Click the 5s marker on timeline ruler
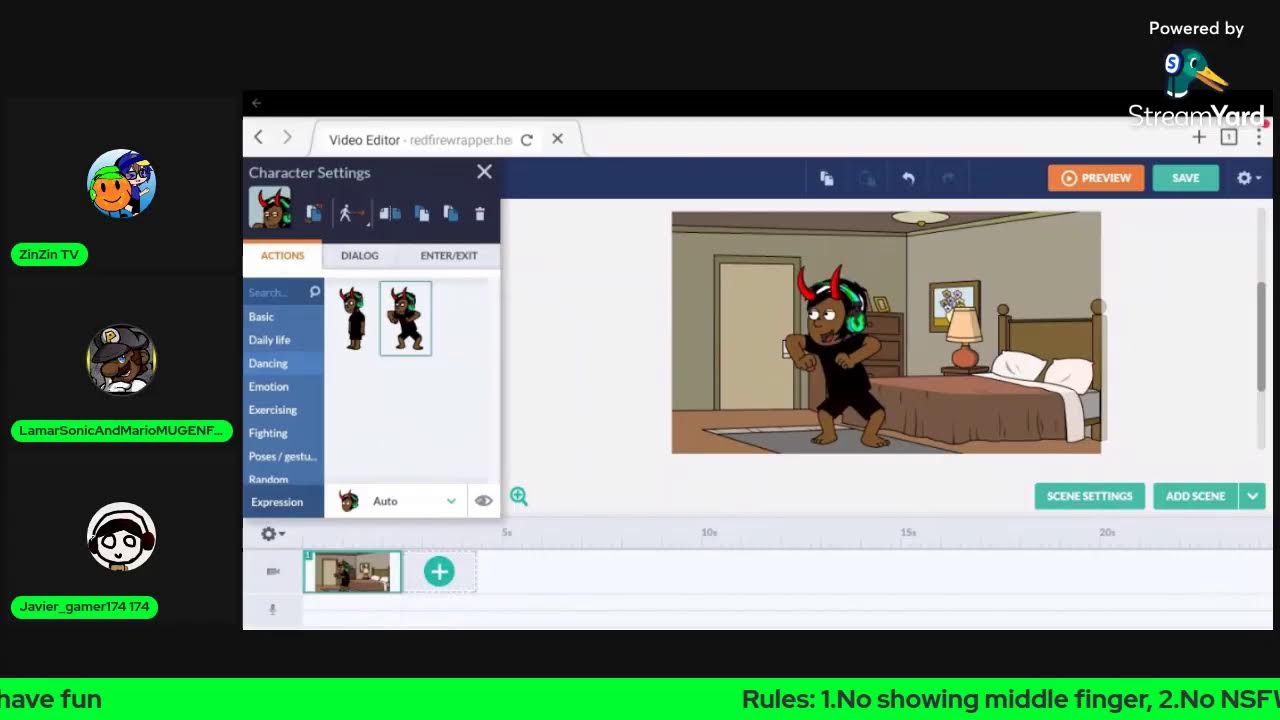The width and height of the screenshot is (1280, 720). (507, 532)
